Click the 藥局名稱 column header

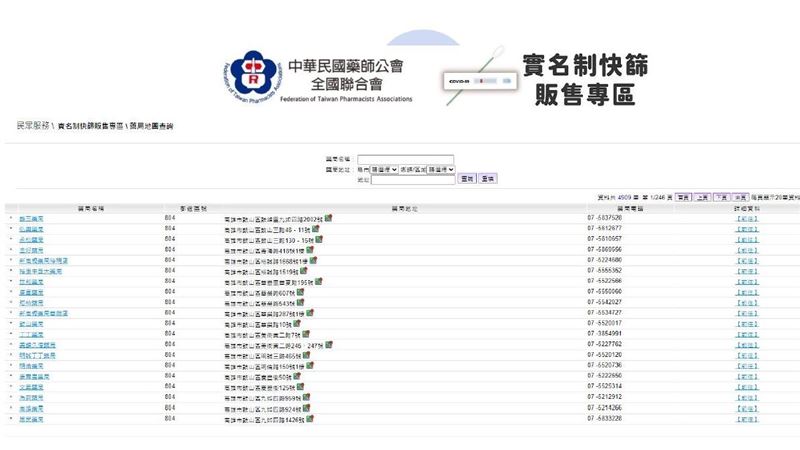pyautogui.click(x=91, y=209)
